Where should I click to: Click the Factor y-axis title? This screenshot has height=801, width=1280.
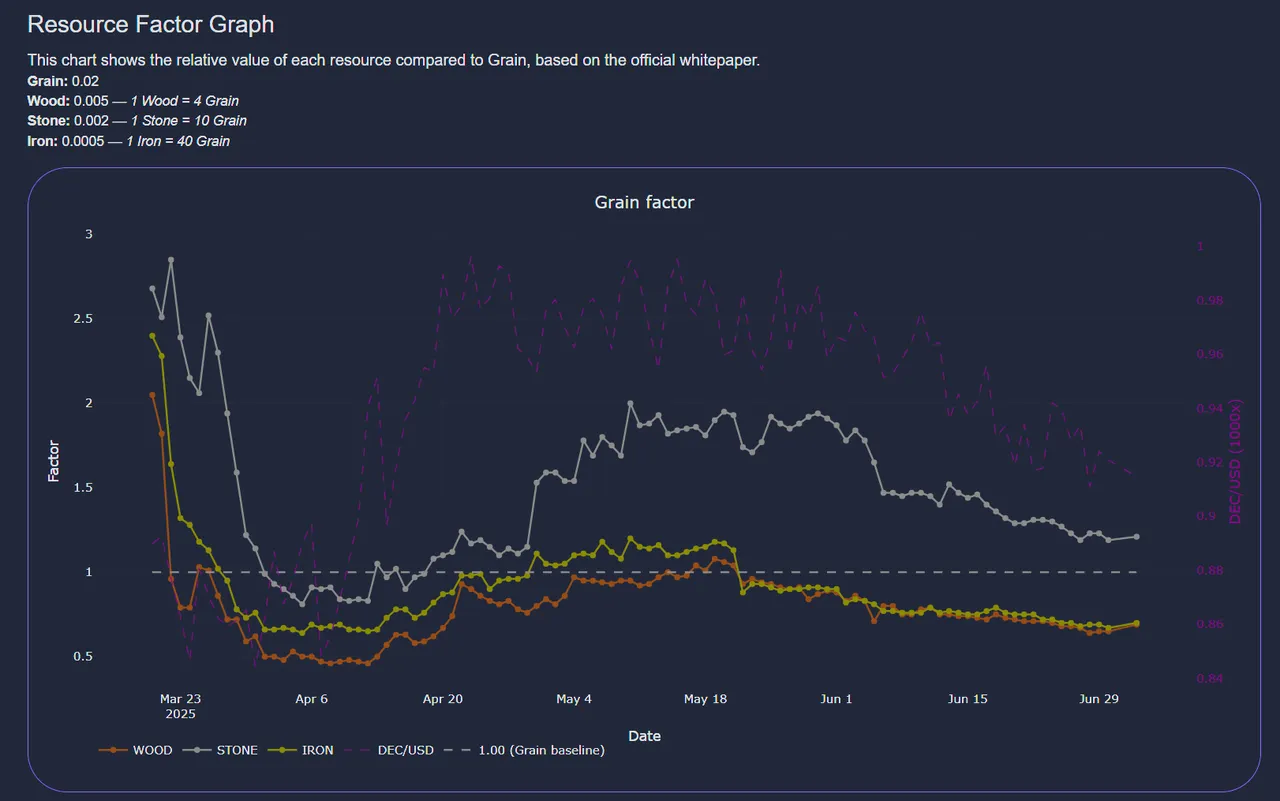(54, 462)
